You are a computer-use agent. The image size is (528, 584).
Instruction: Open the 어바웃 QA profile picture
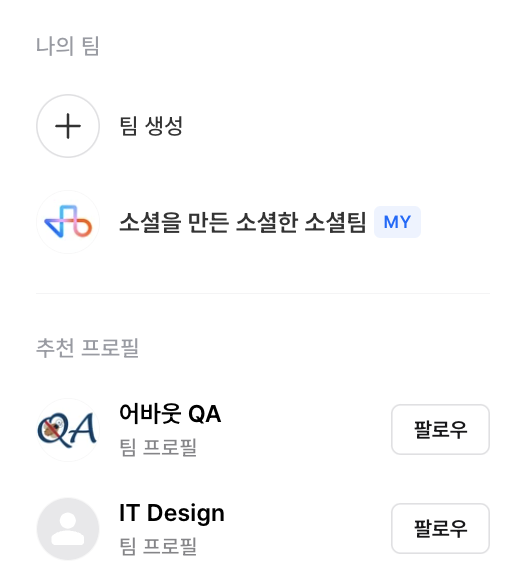(68, 429)
